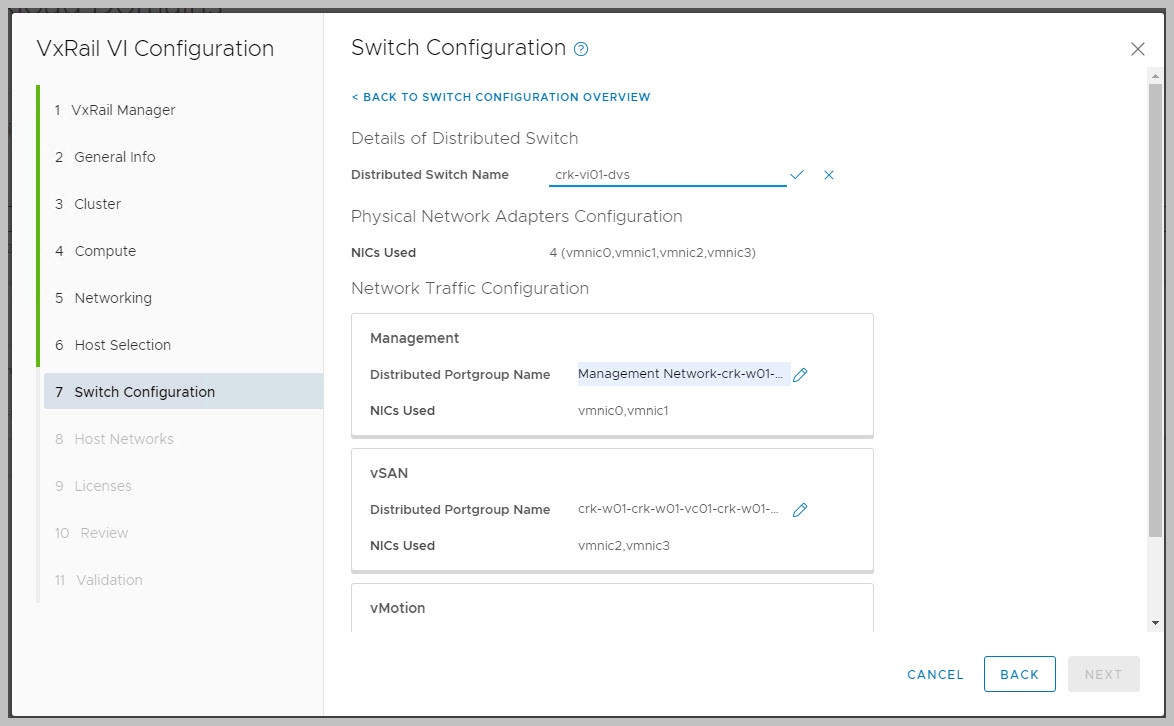Edit the Management portgroup name pencil icon

pos(800,375)
